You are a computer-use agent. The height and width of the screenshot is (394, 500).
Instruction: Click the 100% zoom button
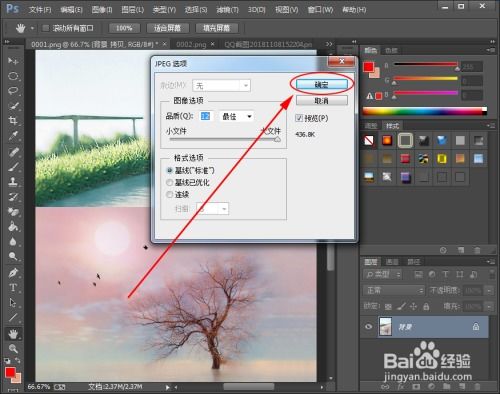pos(124,28)
